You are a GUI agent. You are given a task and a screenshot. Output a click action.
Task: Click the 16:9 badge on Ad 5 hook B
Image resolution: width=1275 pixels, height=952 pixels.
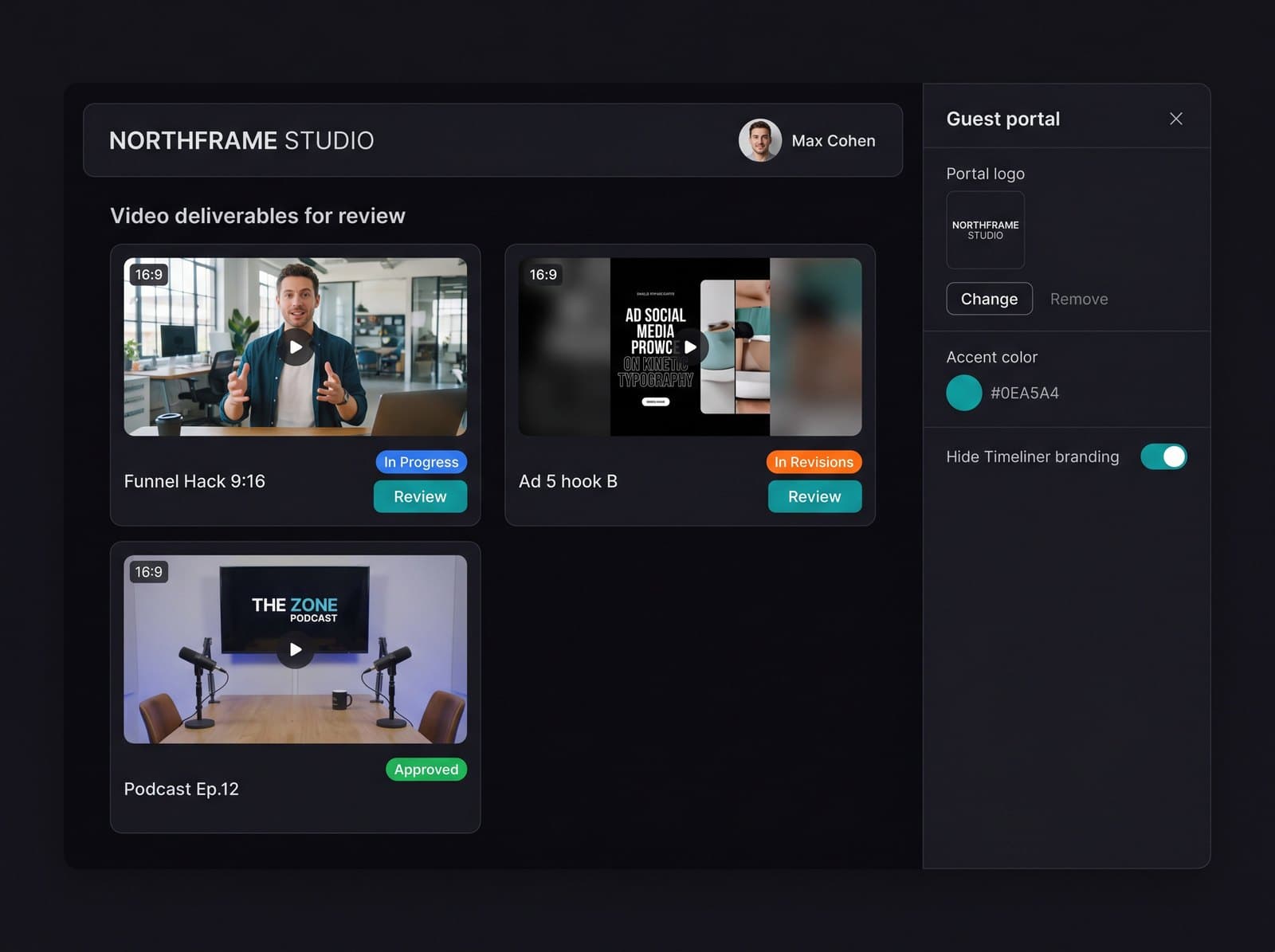click(543, 275)
